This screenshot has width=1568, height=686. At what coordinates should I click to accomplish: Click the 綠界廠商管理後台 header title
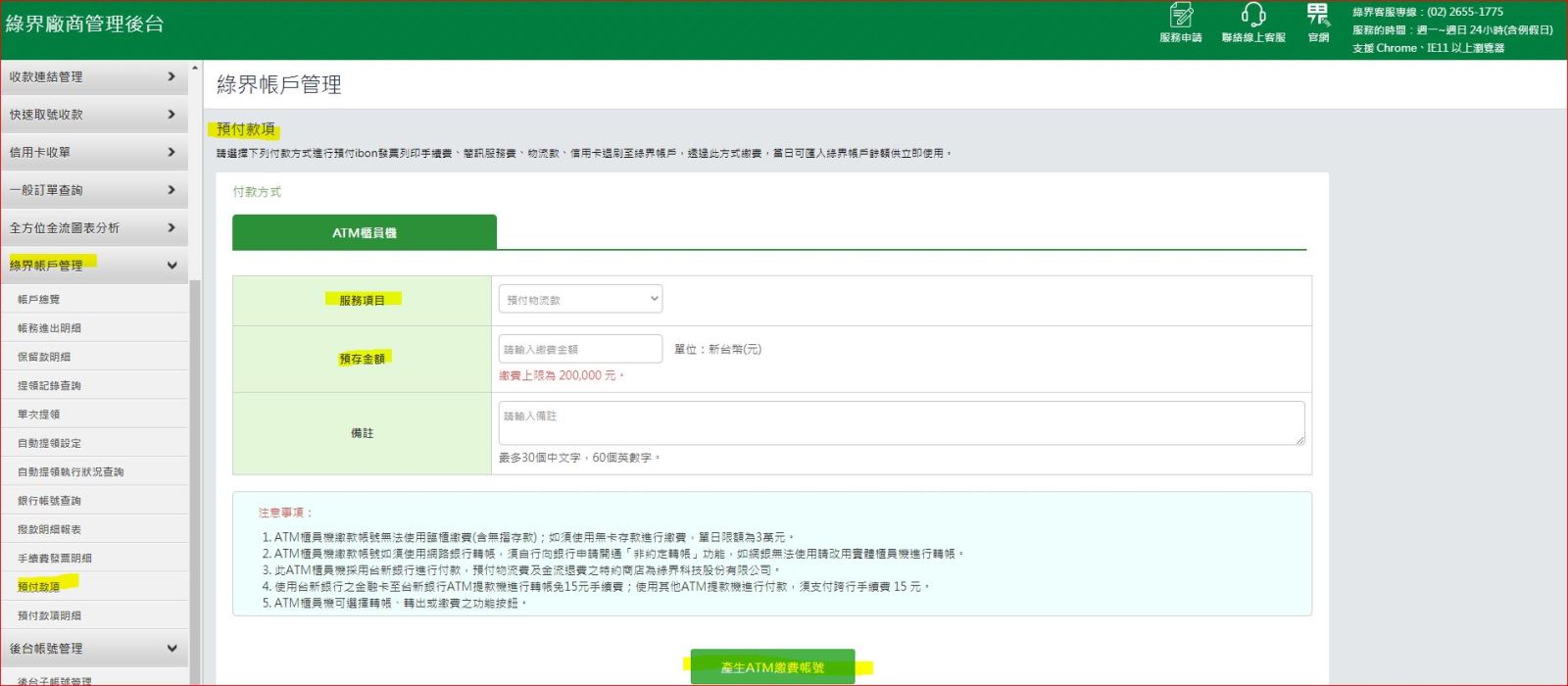click(x=85, y=24)
